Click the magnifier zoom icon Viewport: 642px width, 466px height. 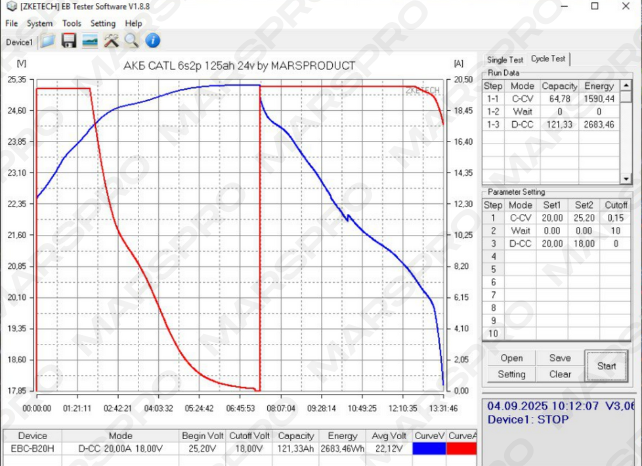pyautogui.click(x=131, y=41)
